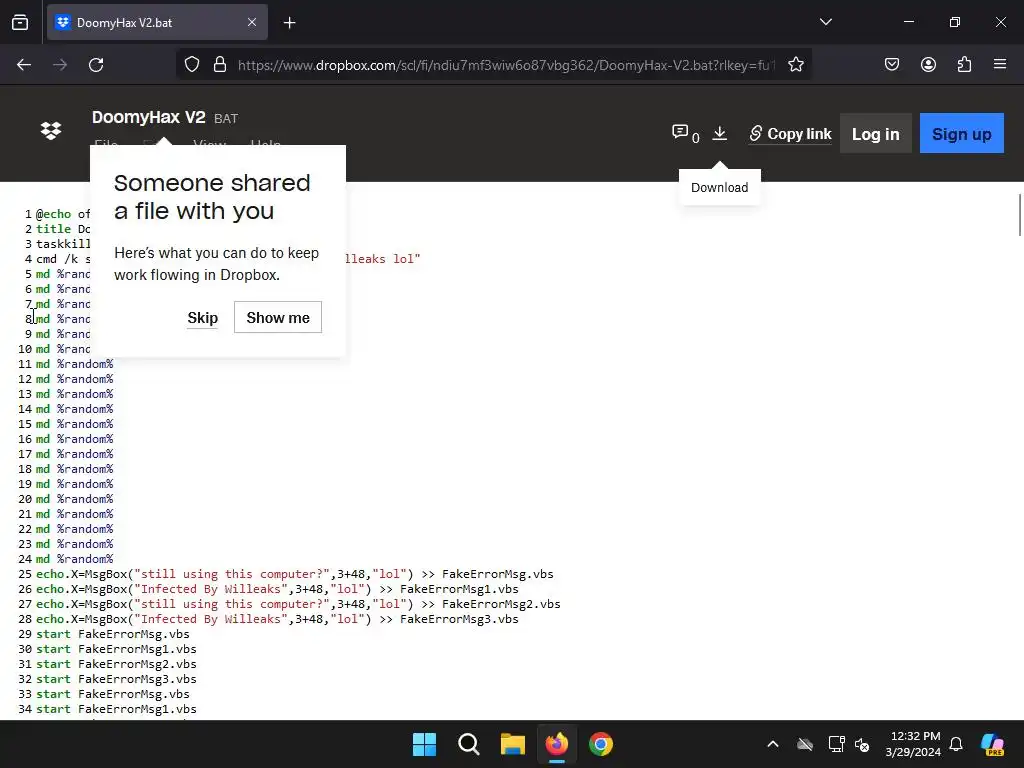This screenshot has height=768, width=1024.
Task: Open Copilot preview icon
Action: 992,744
